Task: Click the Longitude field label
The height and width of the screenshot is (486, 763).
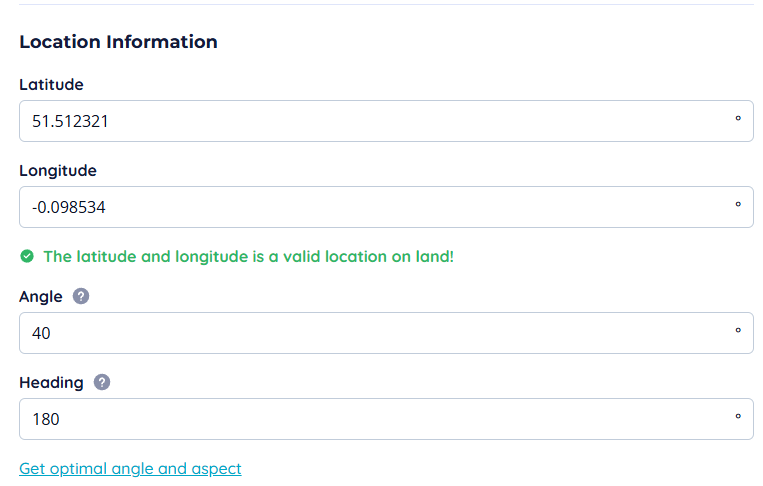Action: click(58, 171)
